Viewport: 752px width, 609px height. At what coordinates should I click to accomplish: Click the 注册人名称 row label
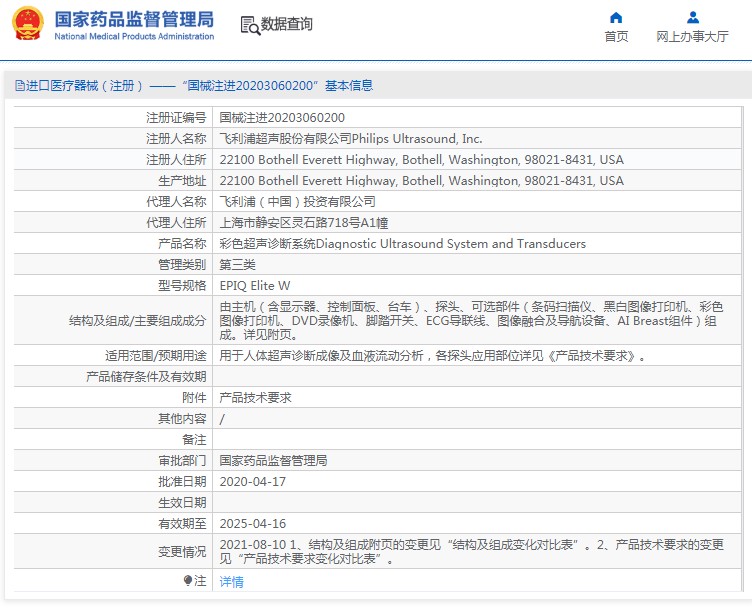click(x=176, y=139)
